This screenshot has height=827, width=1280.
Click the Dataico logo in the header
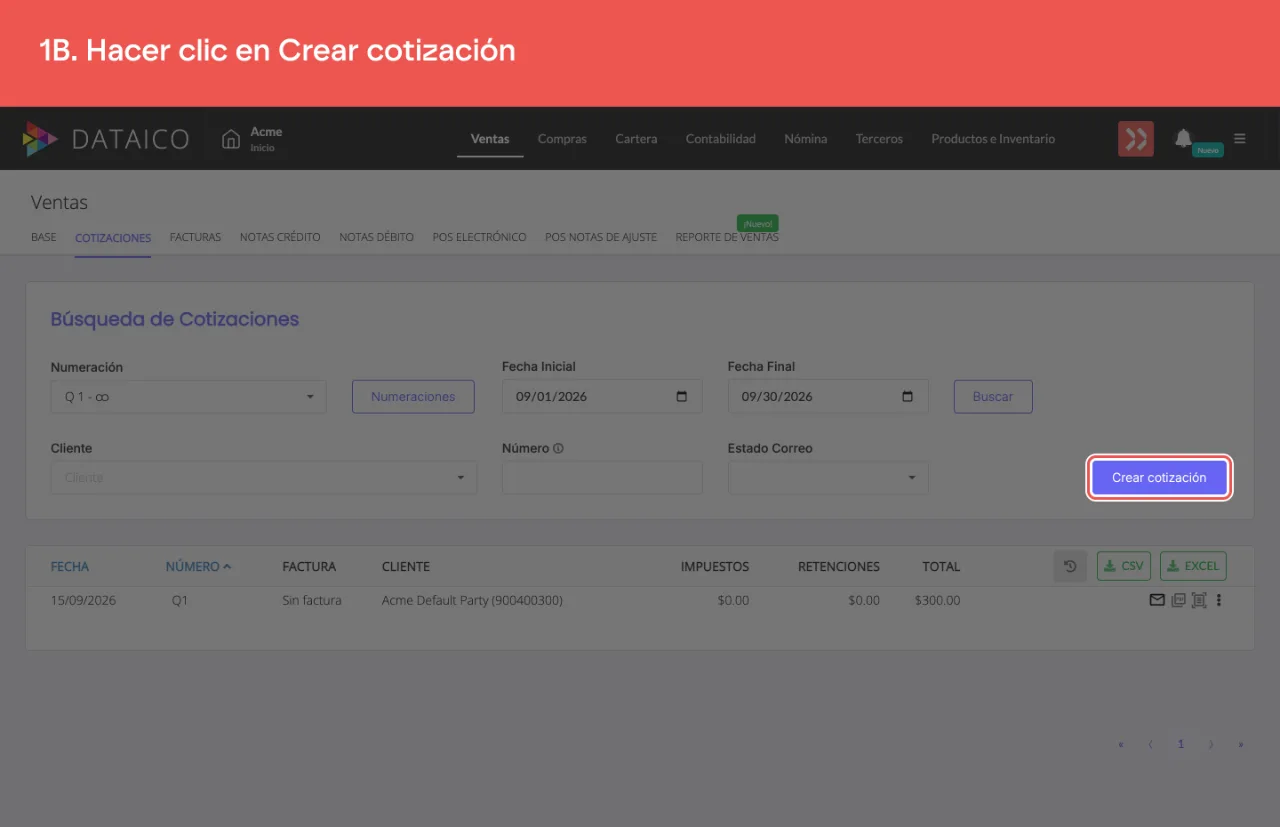106,139
